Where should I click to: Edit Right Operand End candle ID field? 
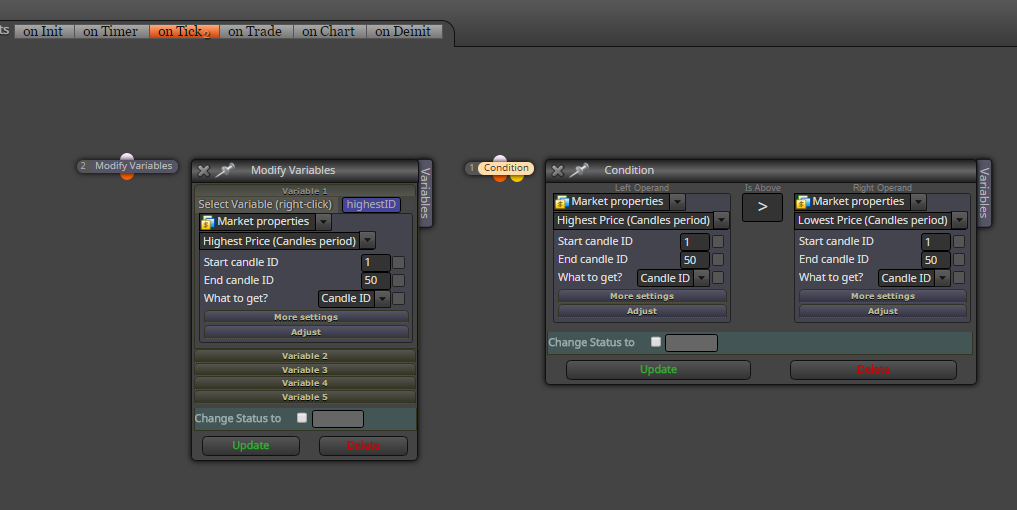[935, 260]
